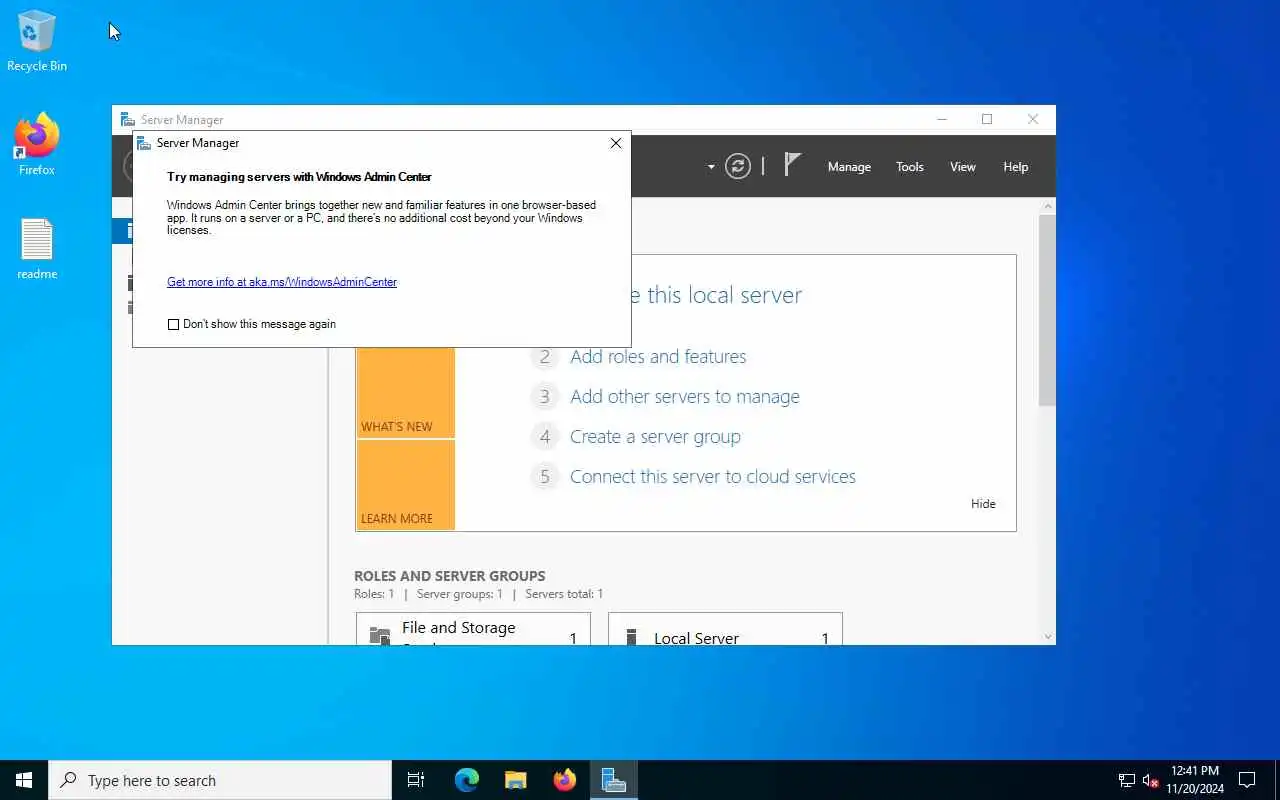Viewport: 1280px width, 800px height.
Task: Click the scrollbar up arrow in Server Manager
Action: pos(1047,206)
